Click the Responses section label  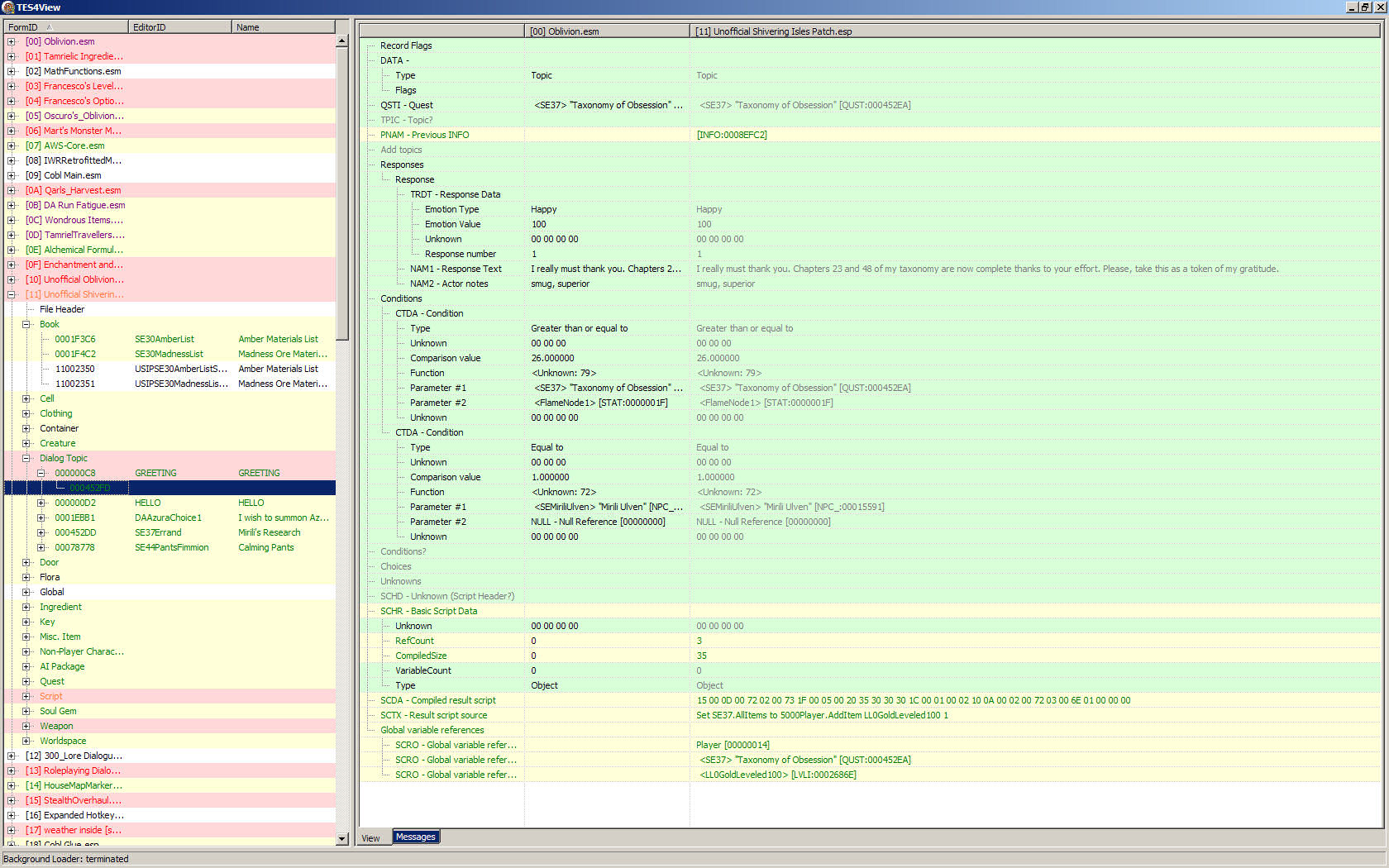pyautogui.click(x=402, y=165)
